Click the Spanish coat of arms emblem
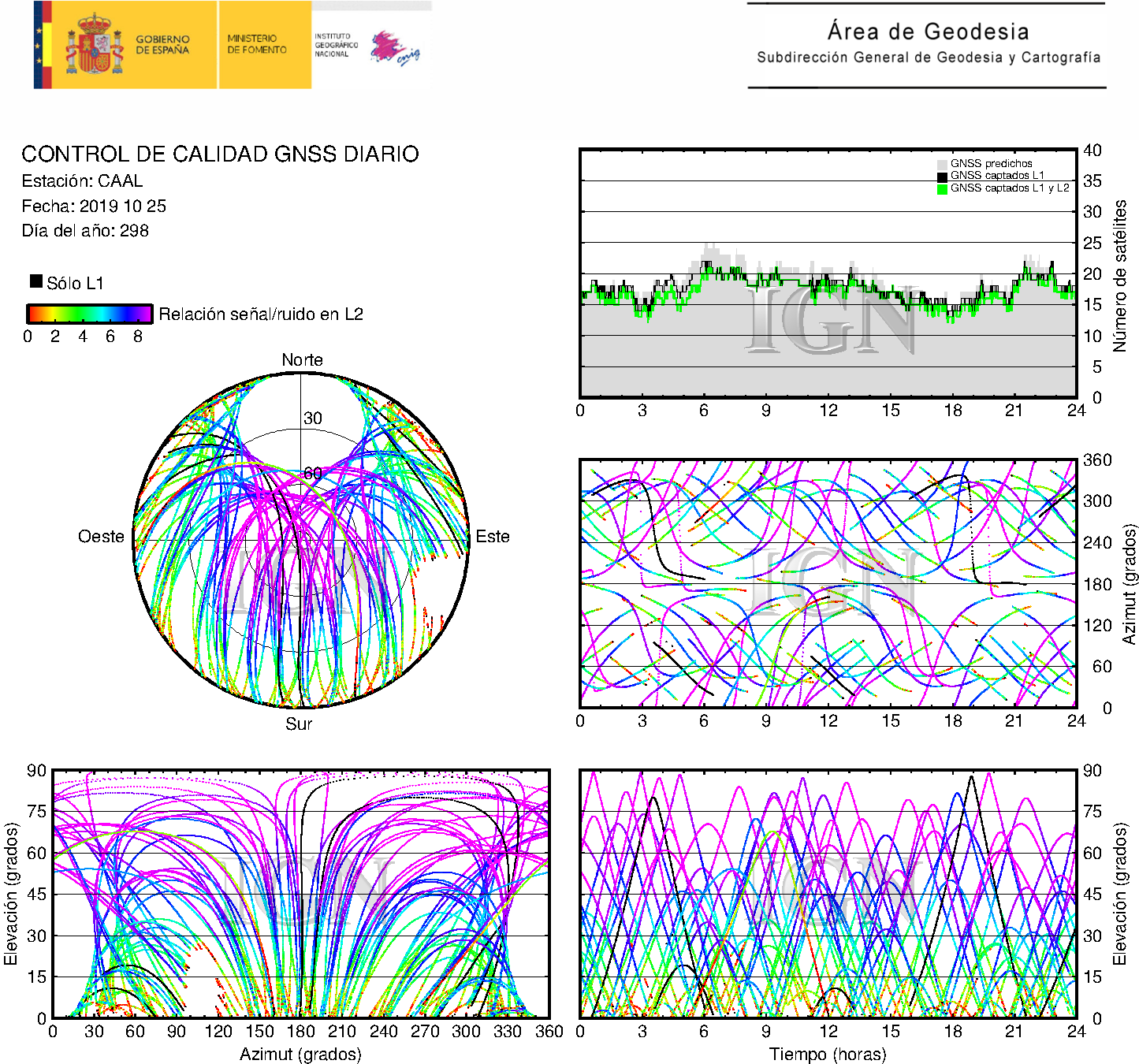This screenshot has width=1139, height=1064. pos(94,44)
